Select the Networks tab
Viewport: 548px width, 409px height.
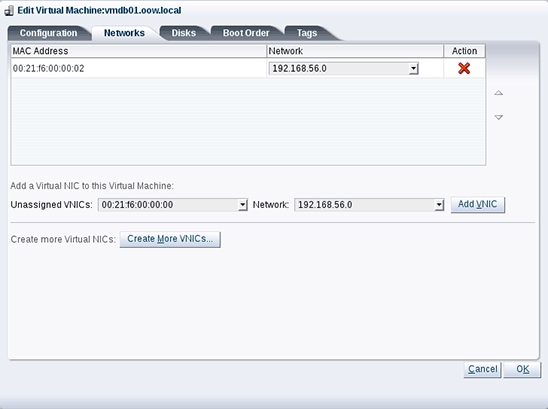(x=124, y=33)
